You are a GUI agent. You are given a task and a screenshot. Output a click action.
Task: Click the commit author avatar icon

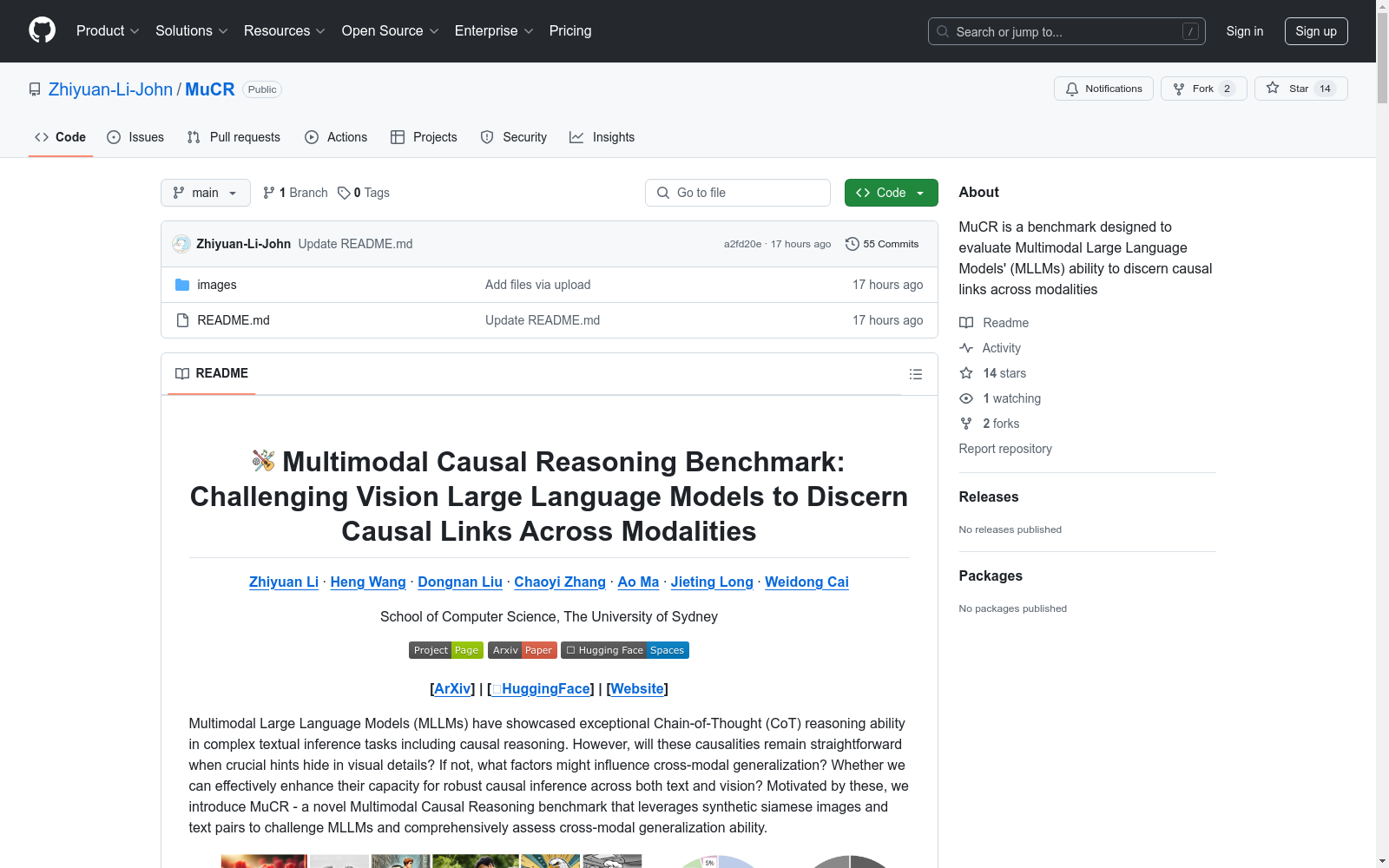coord(181,244)
